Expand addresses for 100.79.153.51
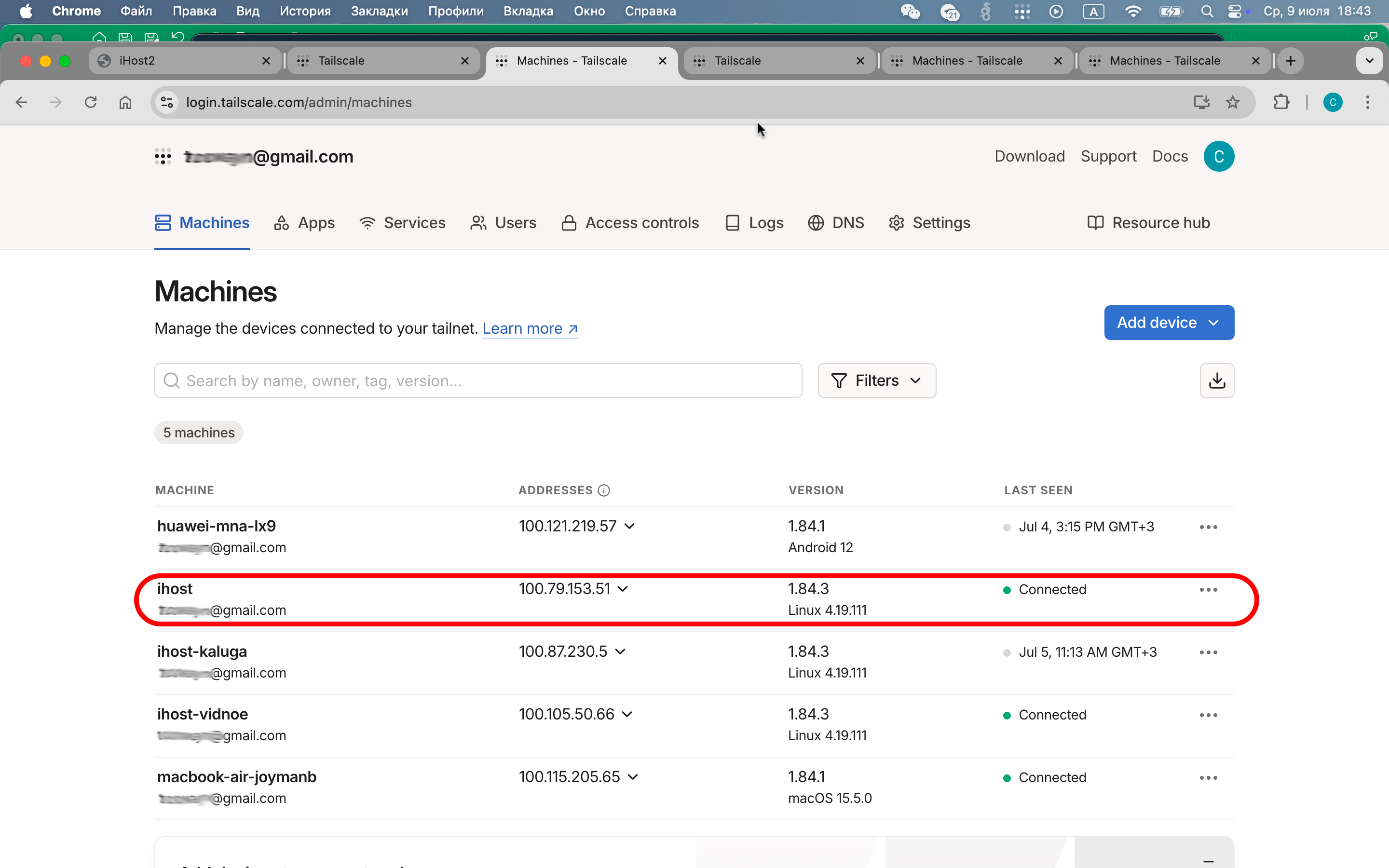The width and height of the screenshot is (1389, 868). coord(623,589)
